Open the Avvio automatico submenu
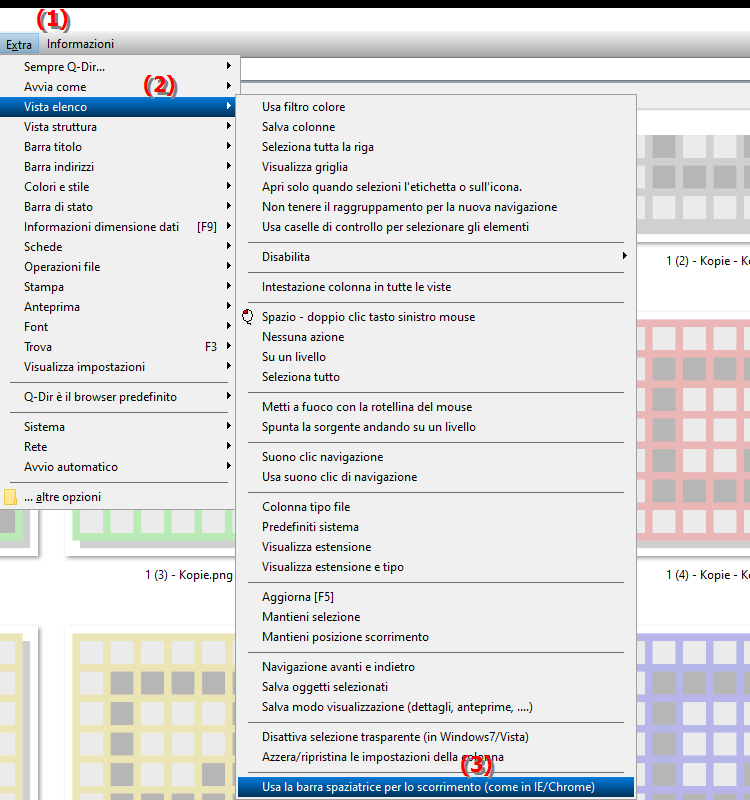The width and height of the screenshot is (750, 800). (117, 467)
